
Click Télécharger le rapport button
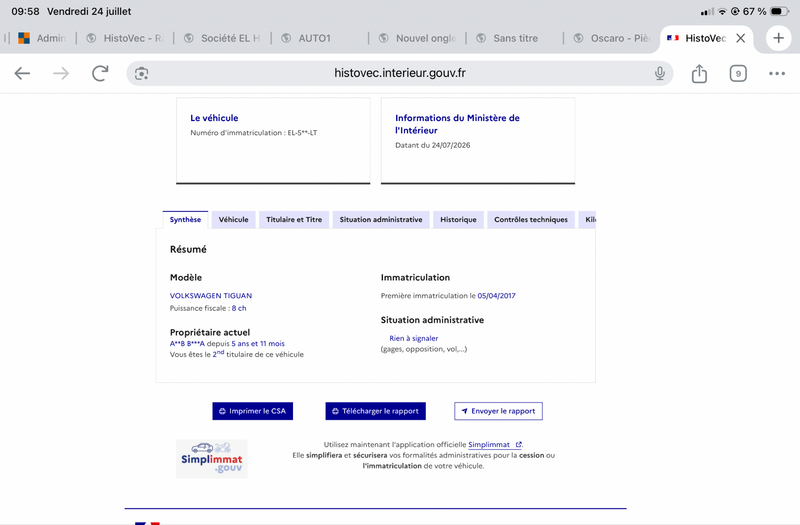[x=376, y=411]
